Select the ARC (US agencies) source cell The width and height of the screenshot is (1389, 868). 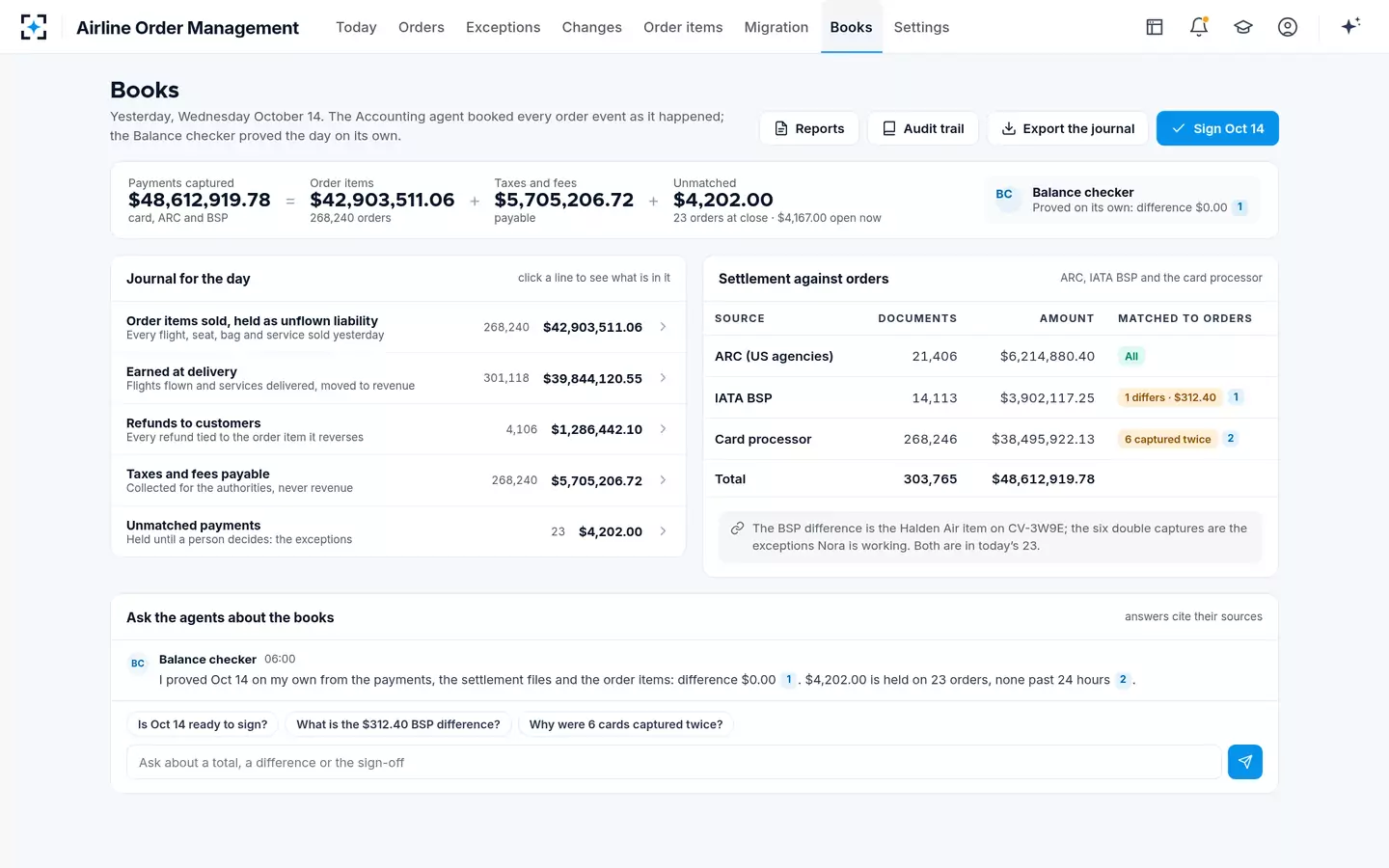pos(774,356)
